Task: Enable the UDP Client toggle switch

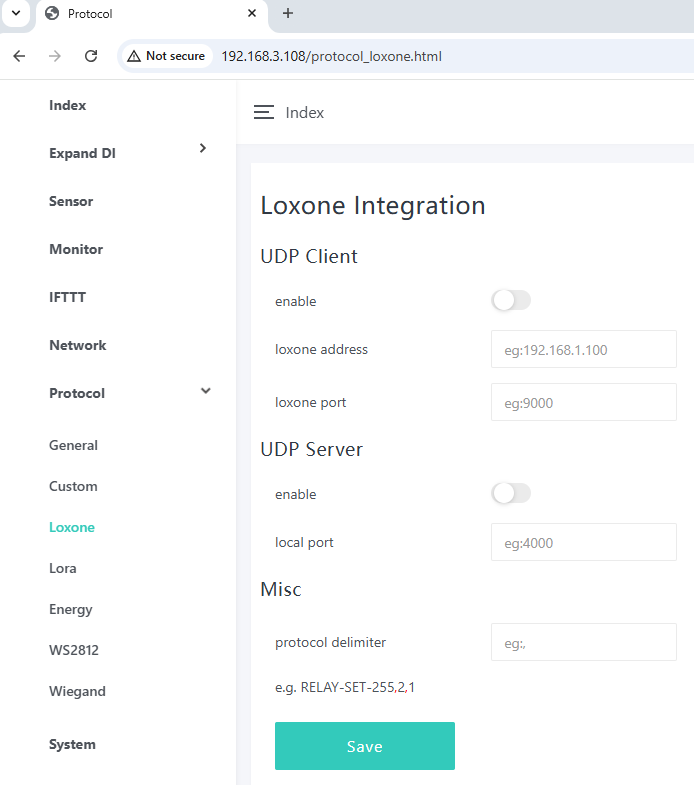Action: coord(511,300)
